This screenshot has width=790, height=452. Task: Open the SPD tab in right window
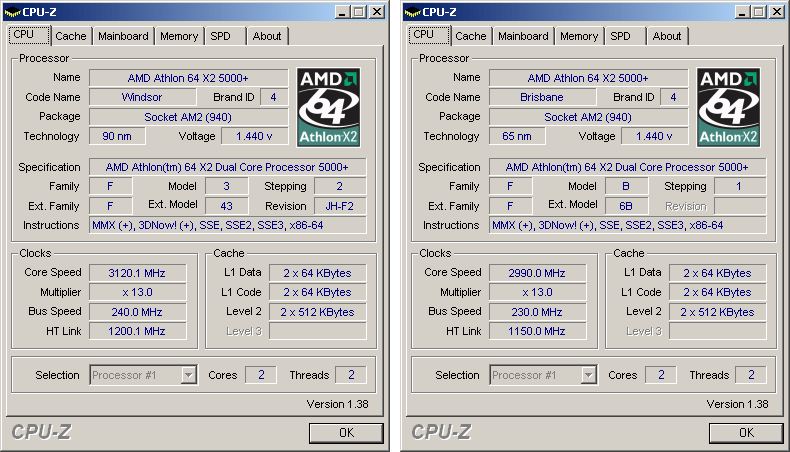625,36
